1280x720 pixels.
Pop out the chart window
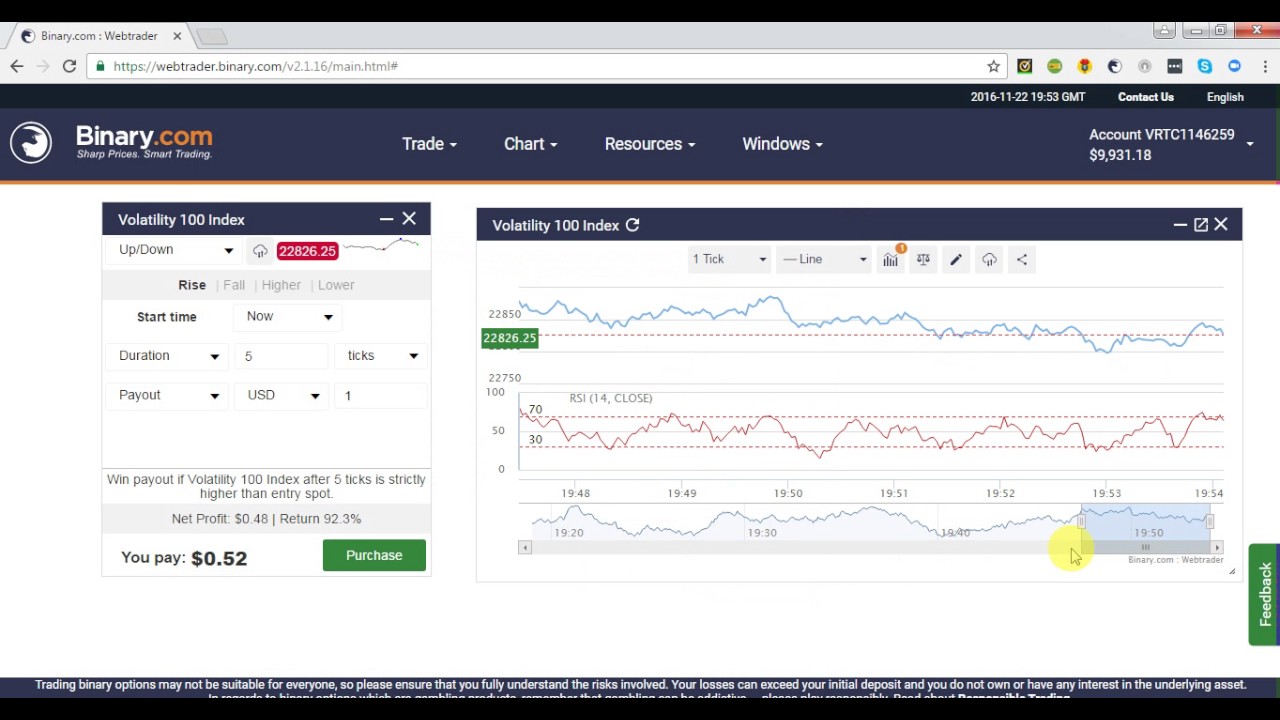coord(1201,225)
